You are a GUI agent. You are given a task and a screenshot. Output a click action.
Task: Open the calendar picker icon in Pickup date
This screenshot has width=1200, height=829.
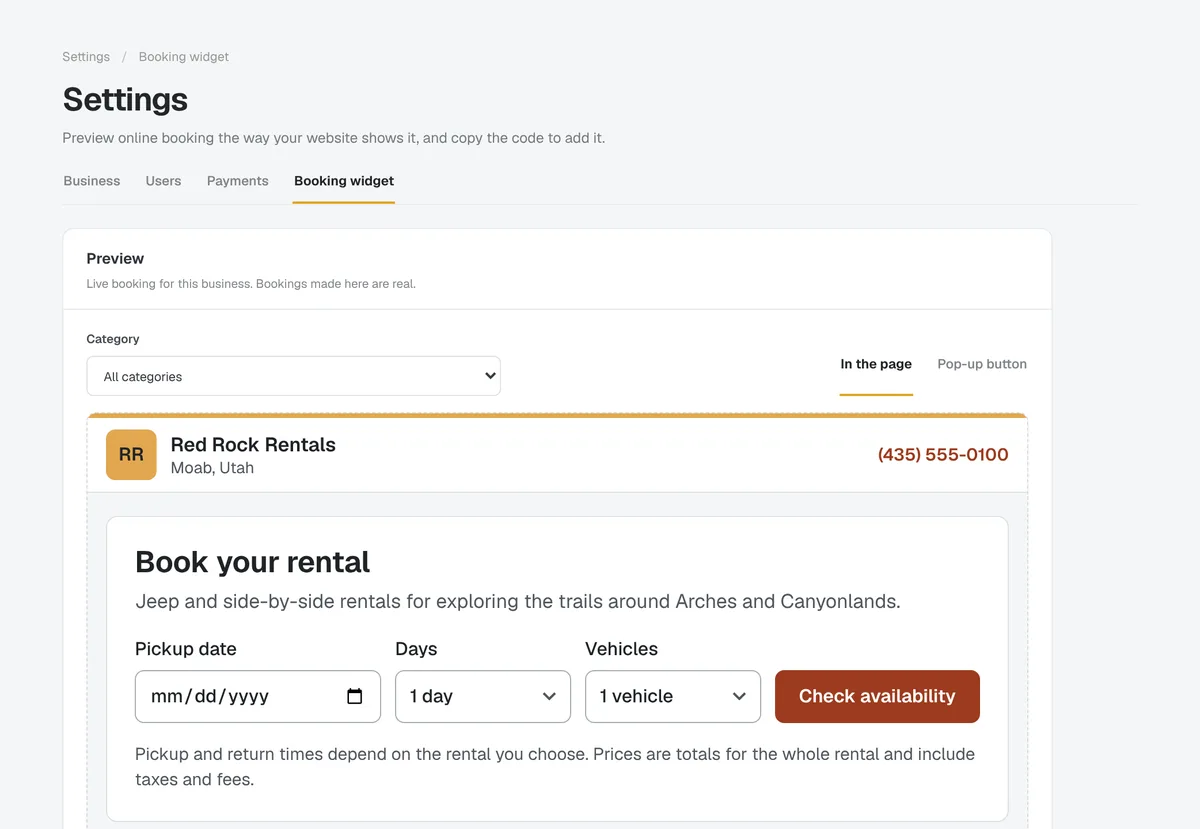tap(354, 696)
